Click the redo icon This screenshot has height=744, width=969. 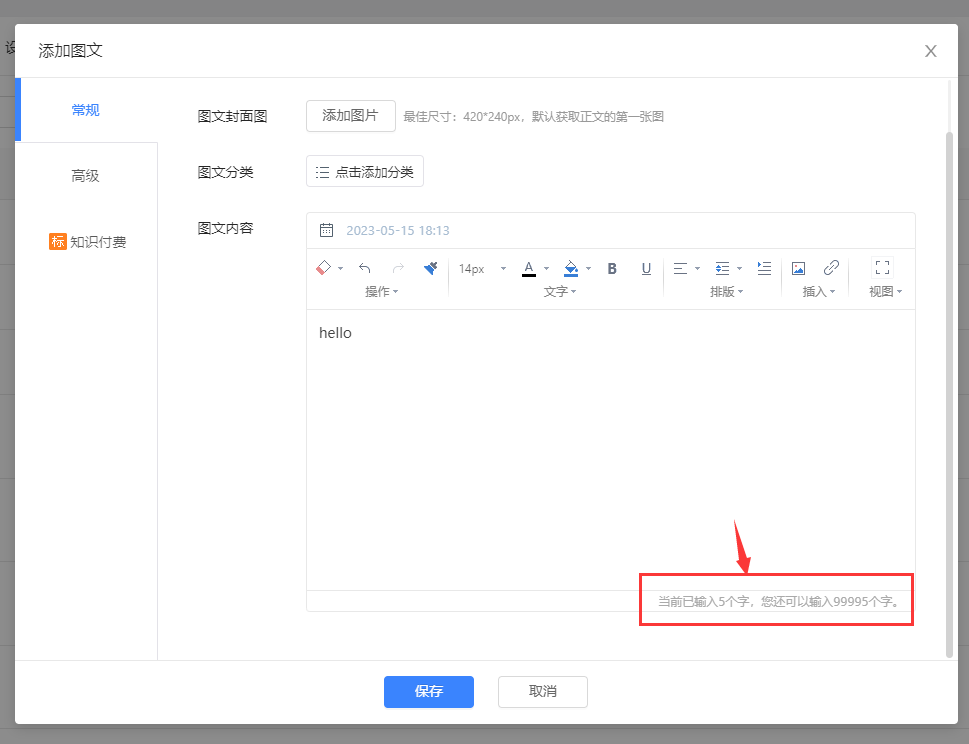tap(397, 268)
